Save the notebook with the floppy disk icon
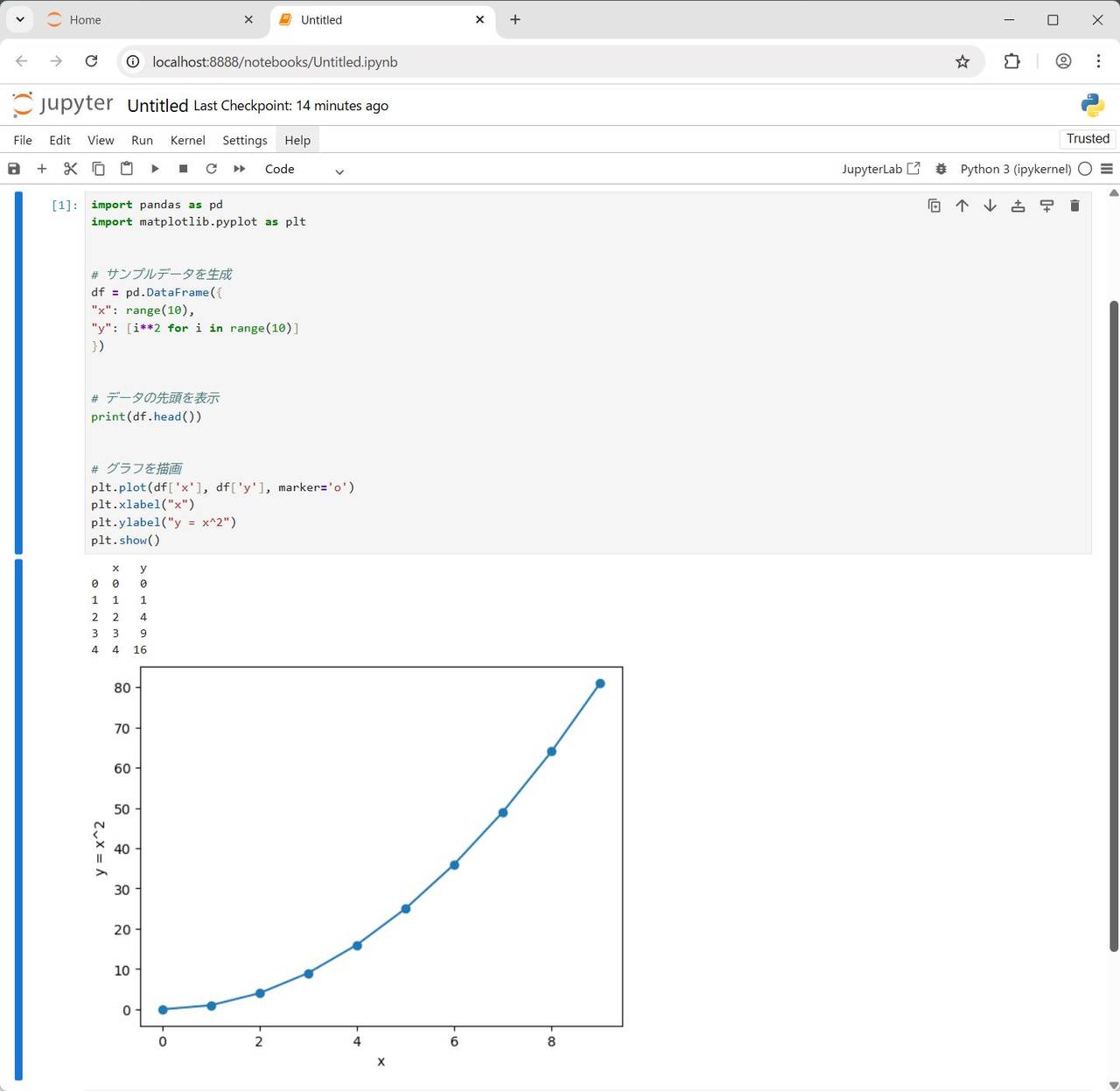 (x=14, y=169)
